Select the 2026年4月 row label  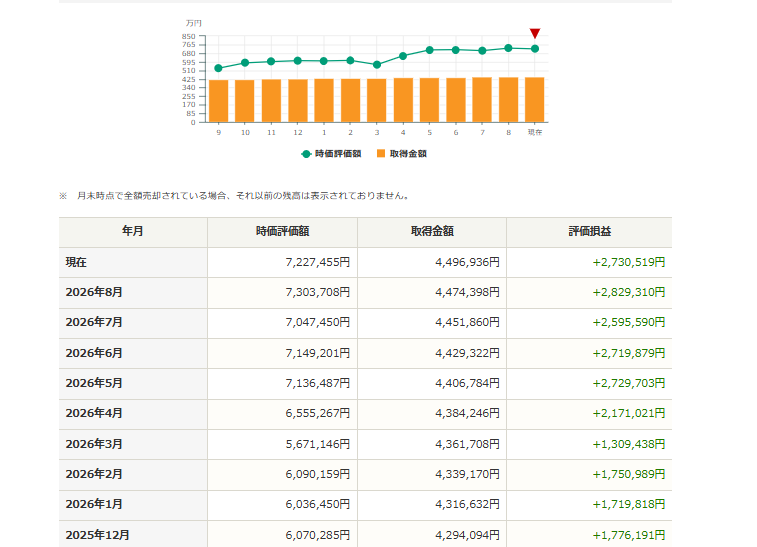tap(94, 413)
